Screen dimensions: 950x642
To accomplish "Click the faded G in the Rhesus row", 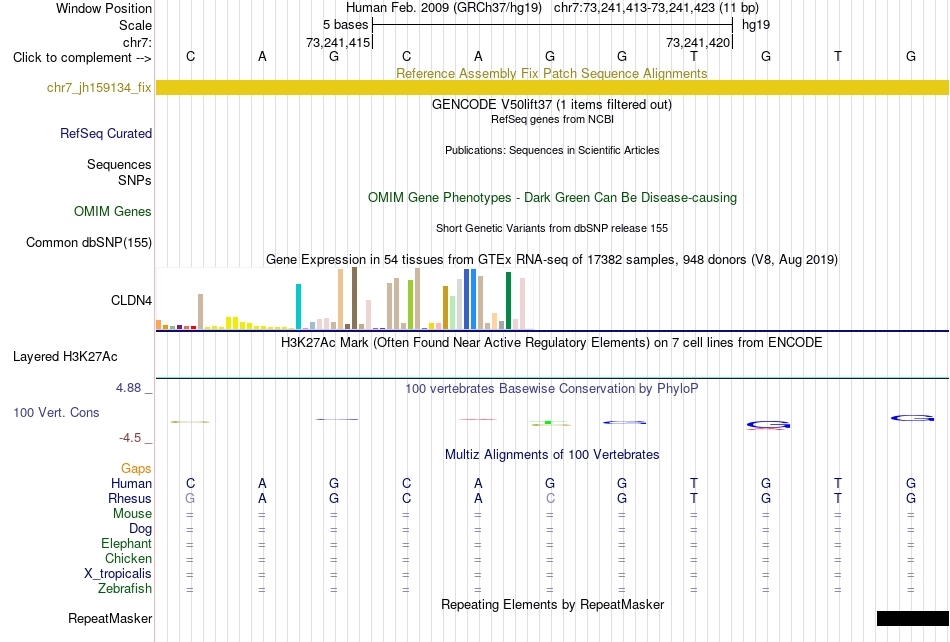I will tap(190, 498).
